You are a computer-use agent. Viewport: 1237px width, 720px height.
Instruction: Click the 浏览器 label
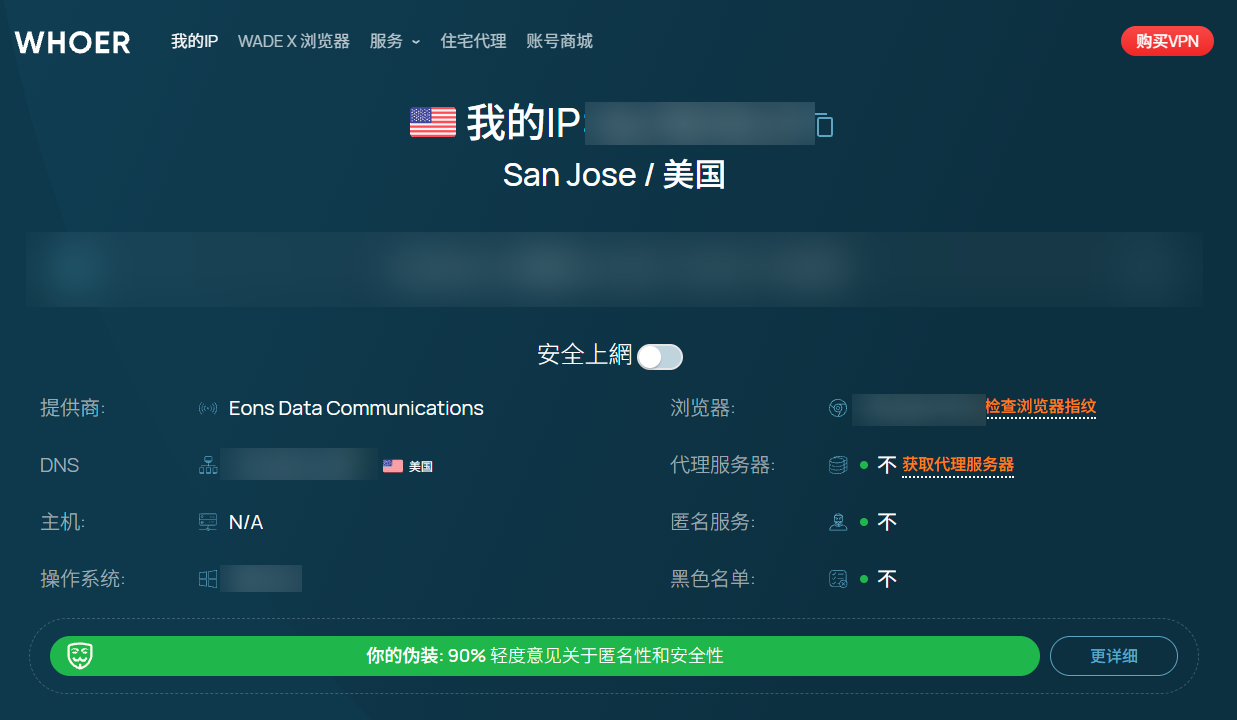703,408
